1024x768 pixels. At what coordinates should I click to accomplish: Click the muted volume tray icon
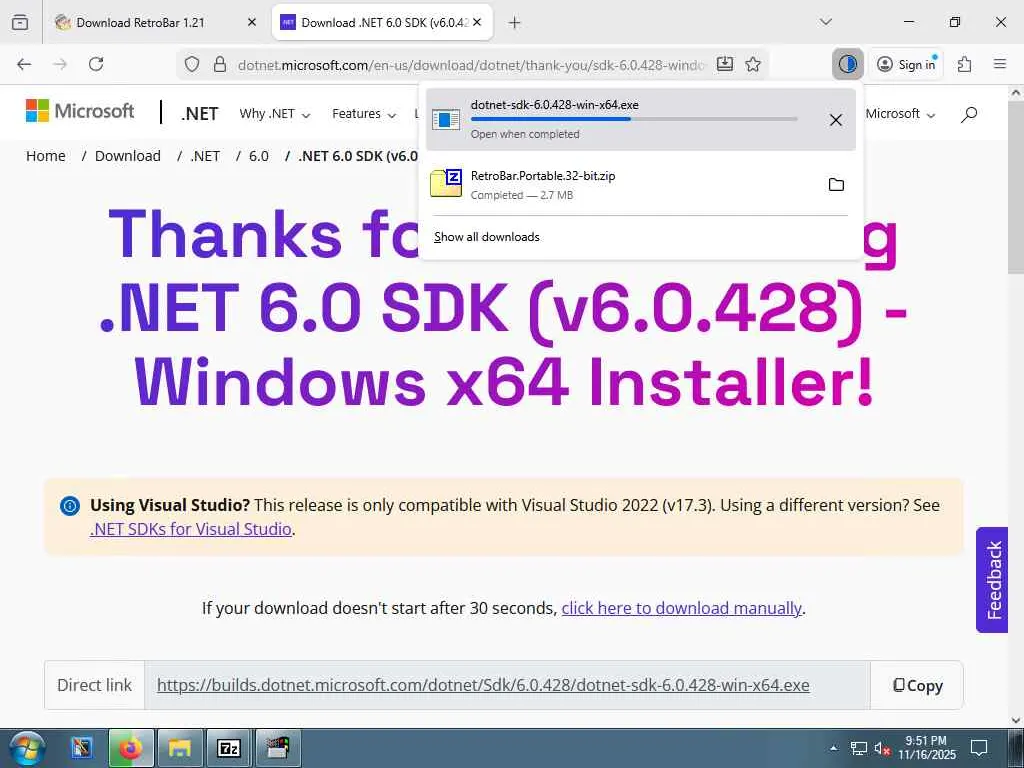point(882,748)
